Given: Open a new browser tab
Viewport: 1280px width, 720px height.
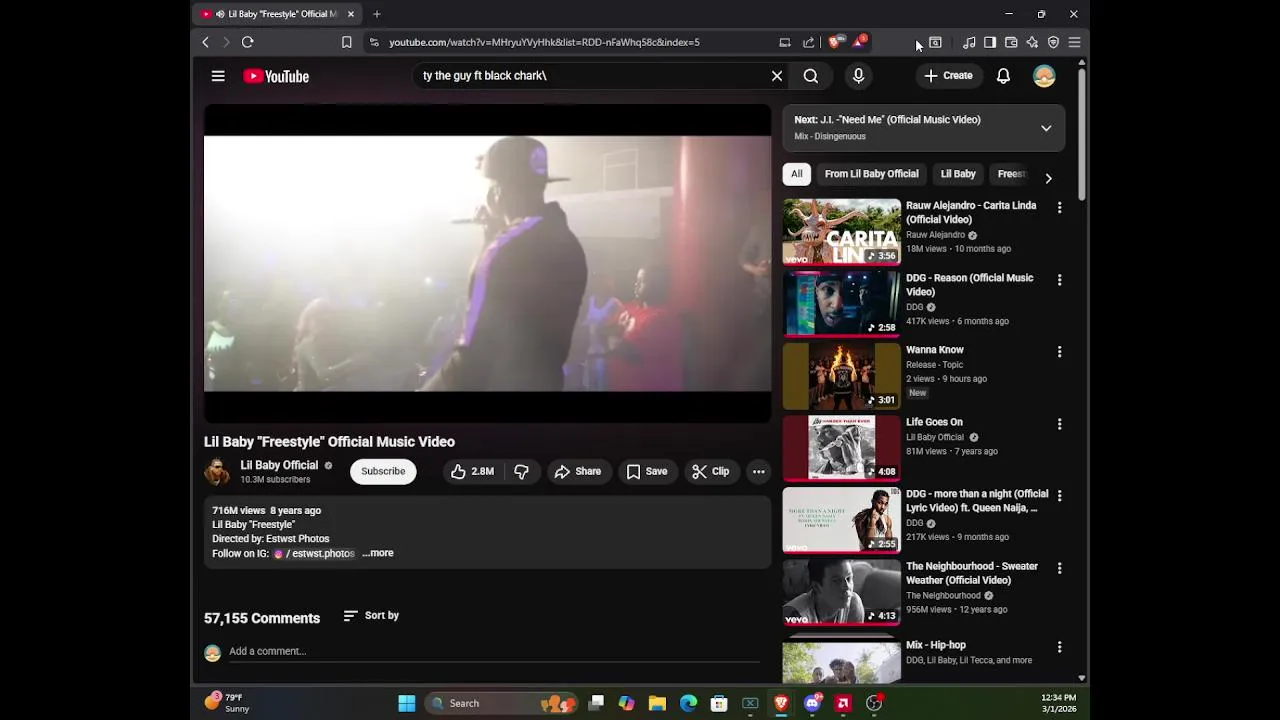Looking at the screenshot, I should (x=377, y=14).
